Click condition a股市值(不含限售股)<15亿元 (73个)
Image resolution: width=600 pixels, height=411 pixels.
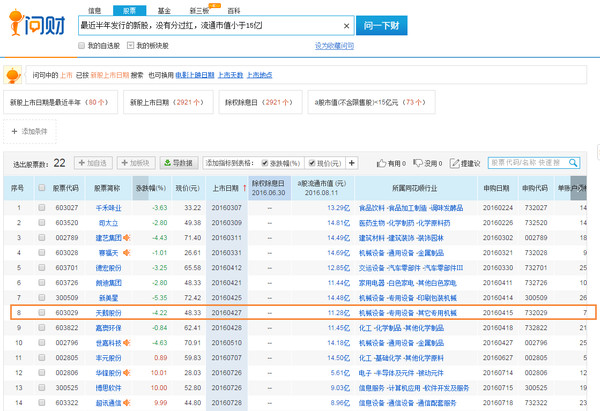[371, 102]
